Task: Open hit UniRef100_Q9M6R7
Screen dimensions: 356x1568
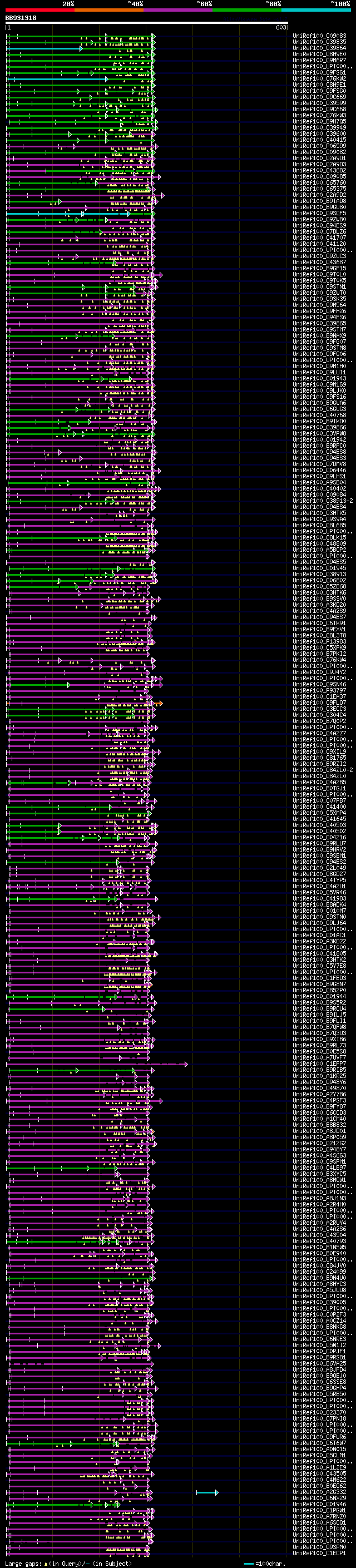Action: [x=319, y=60]
